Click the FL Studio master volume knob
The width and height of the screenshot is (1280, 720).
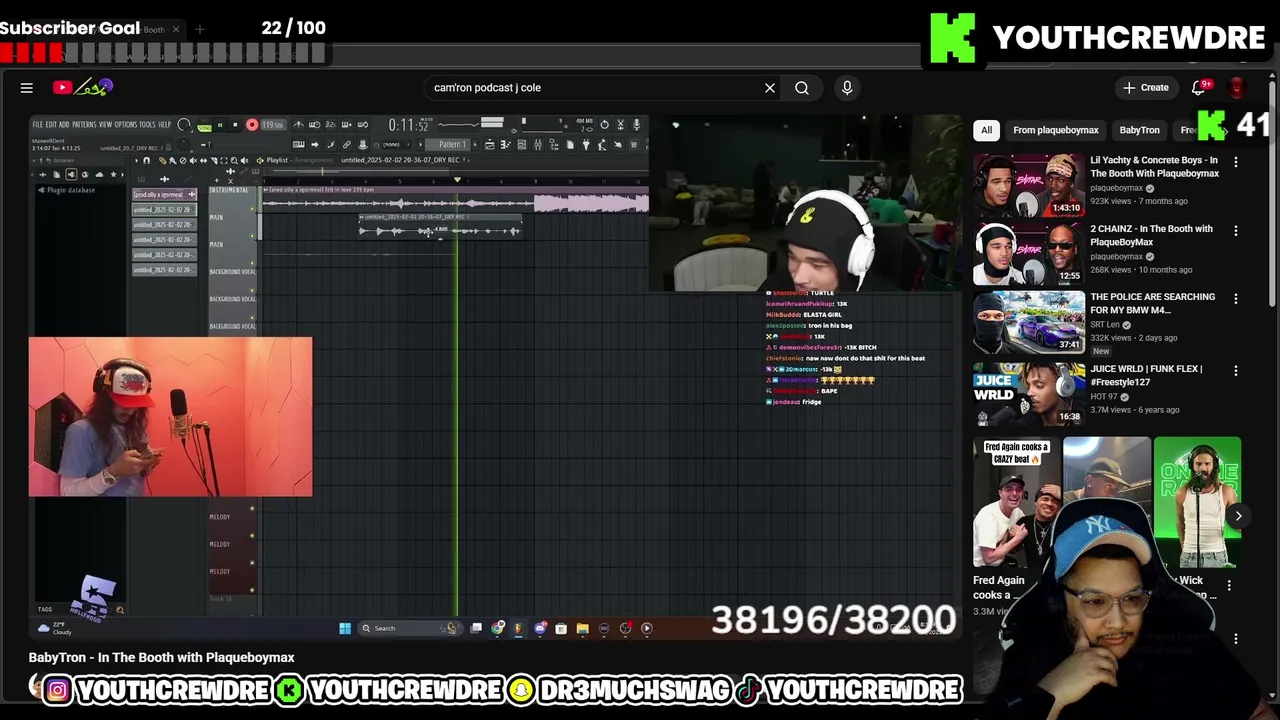[x=183, y=126]
